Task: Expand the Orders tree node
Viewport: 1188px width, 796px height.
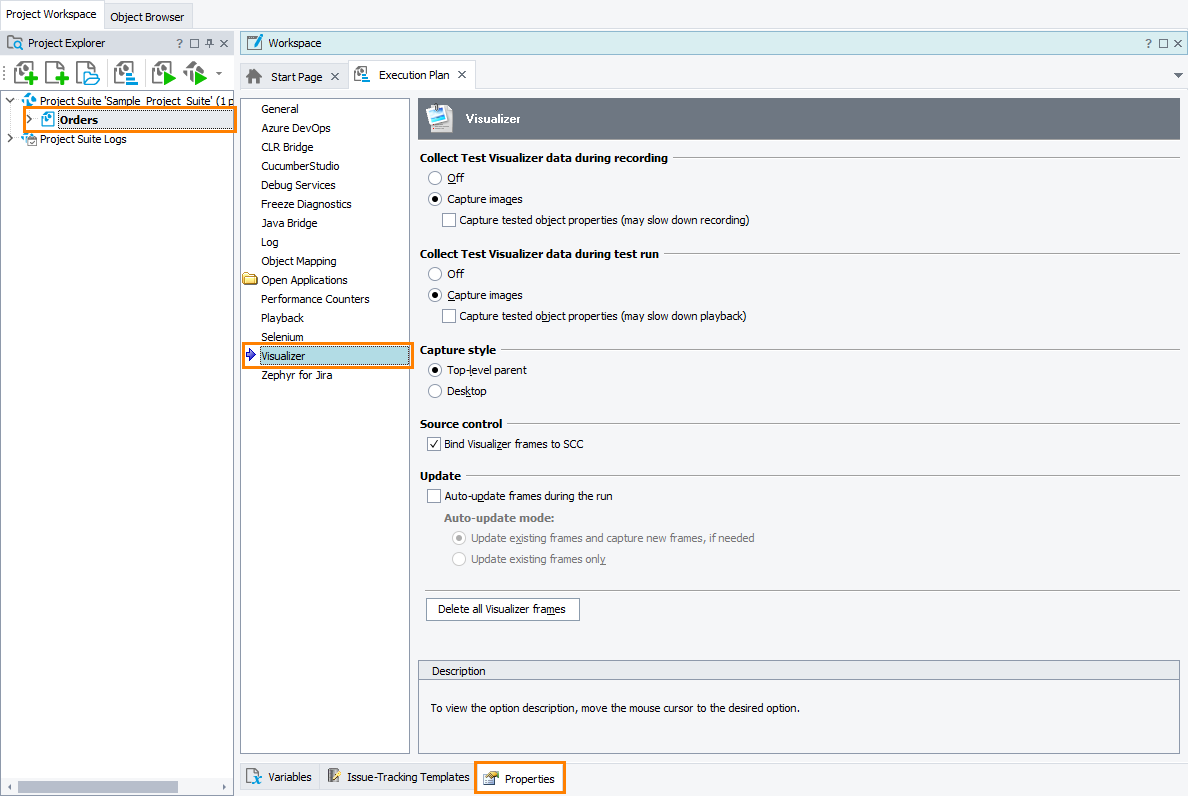Action: (28, 119)
